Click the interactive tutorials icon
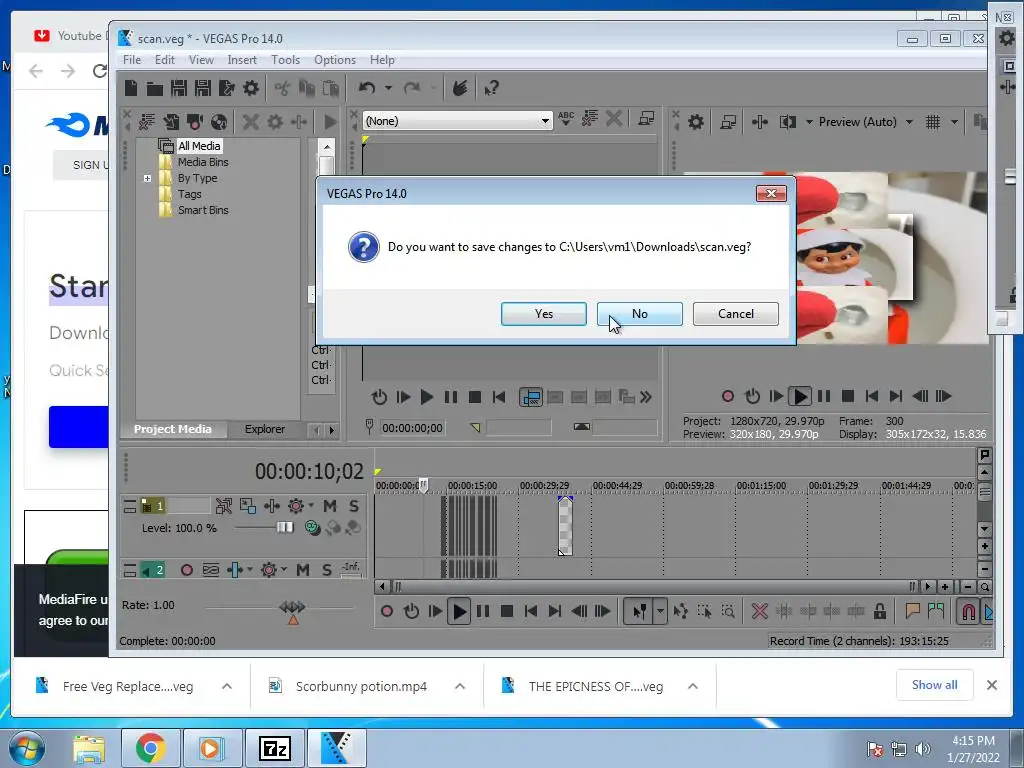This screenshot has width=1024, height=768. (460, 88)
